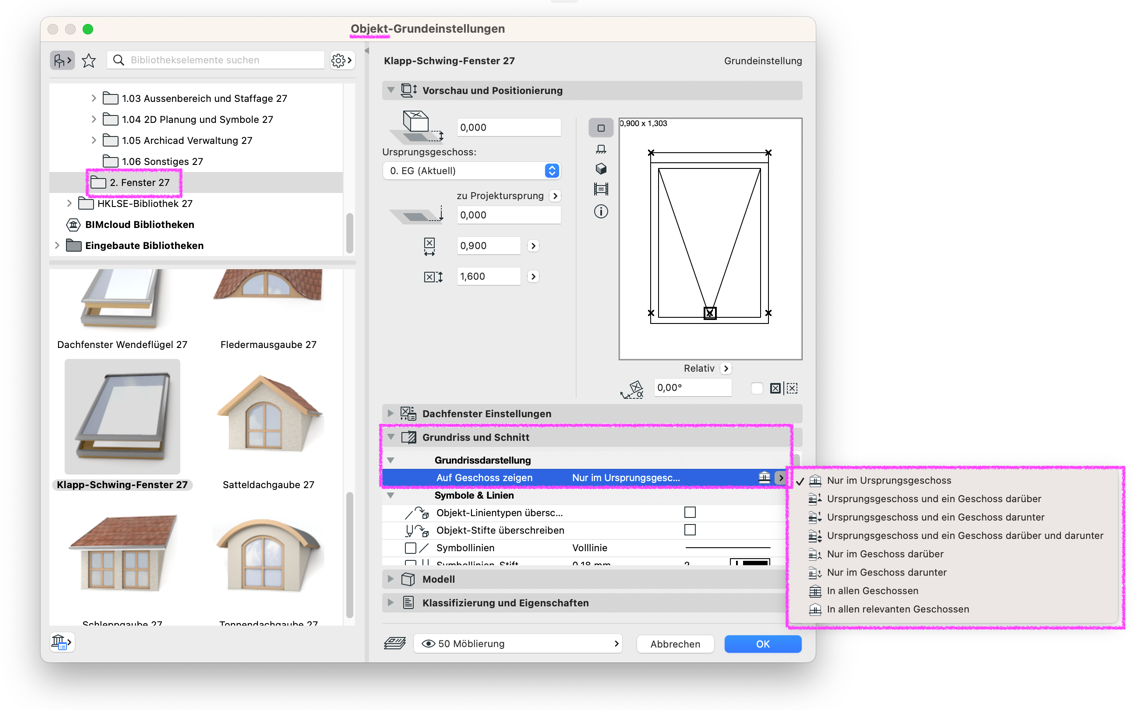Open the Ursprungsgeschoss story dropdown
1134x710 pixels.
(472, 171)
